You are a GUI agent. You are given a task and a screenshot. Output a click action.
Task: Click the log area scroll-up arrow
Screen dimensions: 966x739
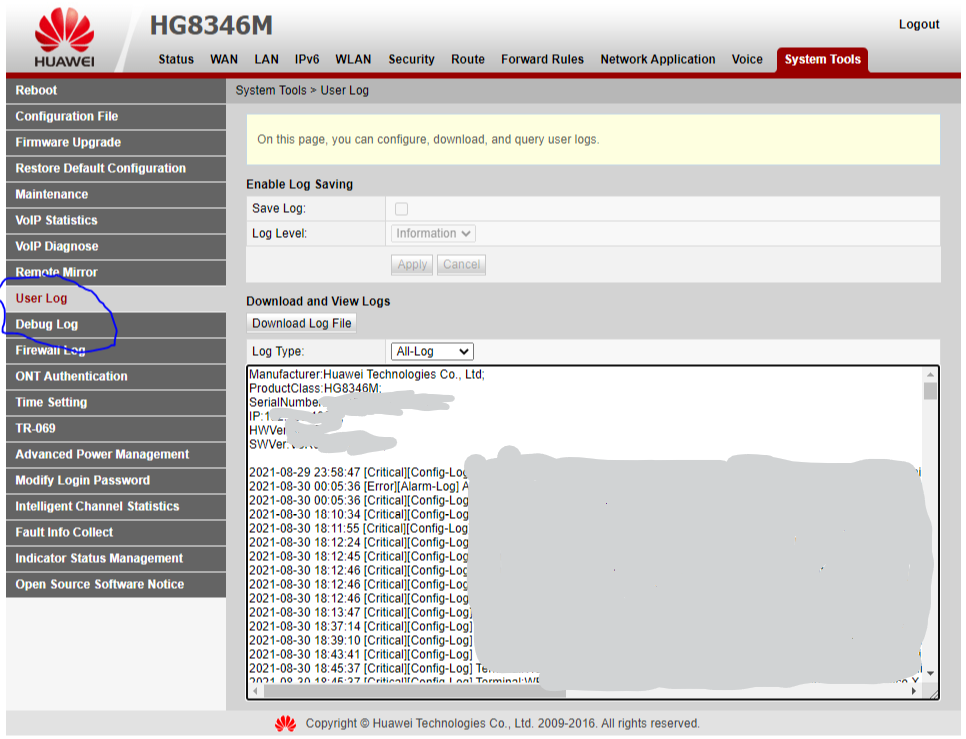pos(930,374)
